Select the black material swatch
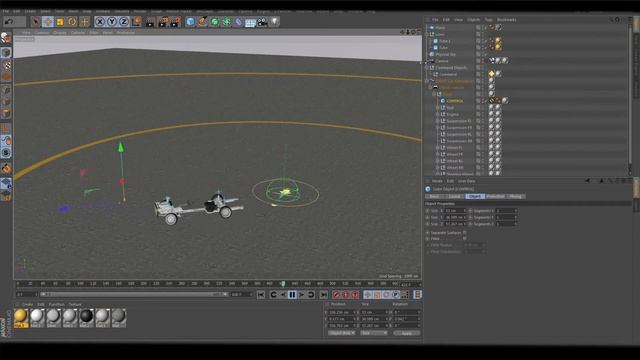The height and width of the screenshot is (360, 640). pos(86,318)
